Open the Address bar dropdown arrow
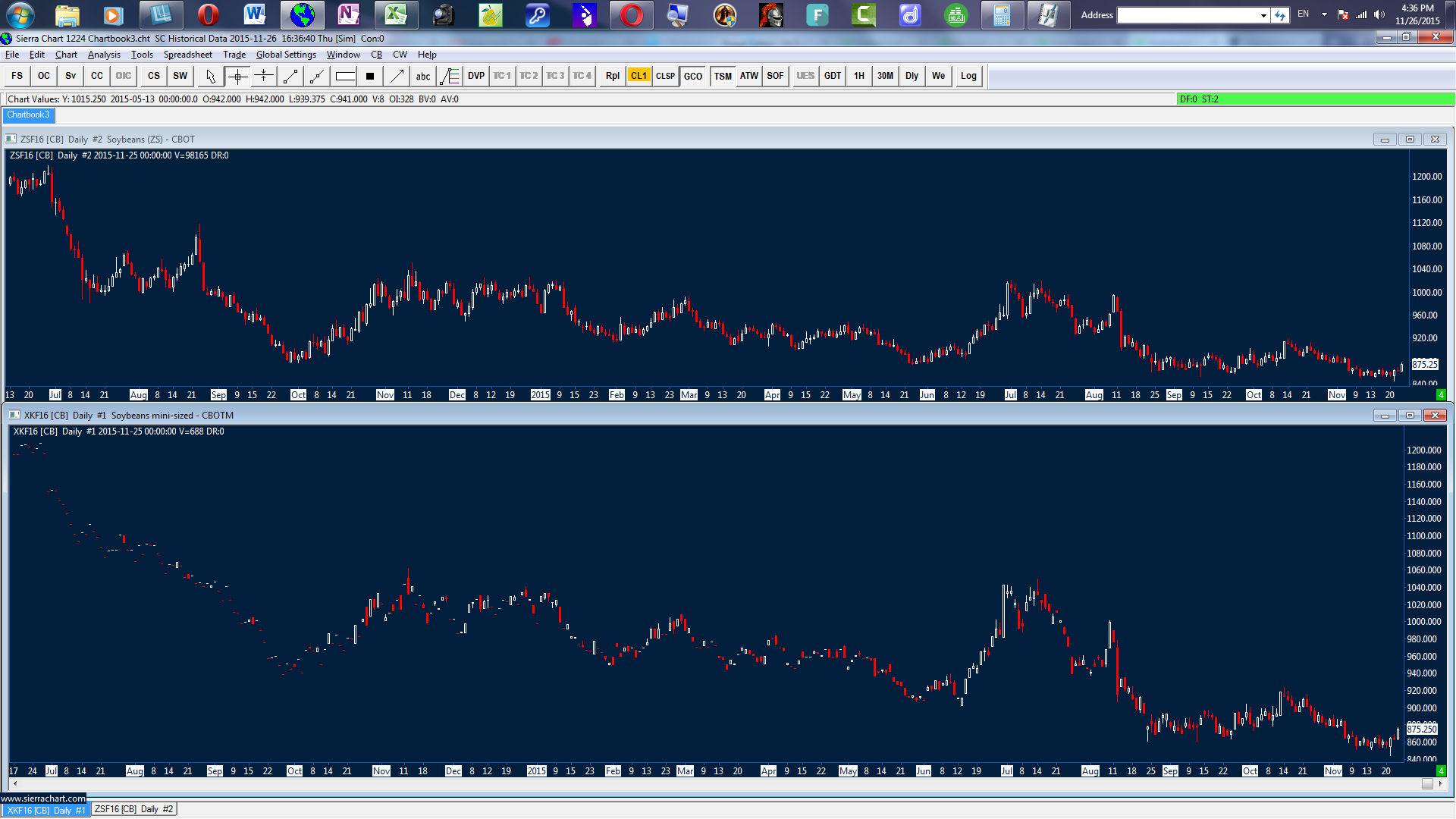 click(1263, 15)
